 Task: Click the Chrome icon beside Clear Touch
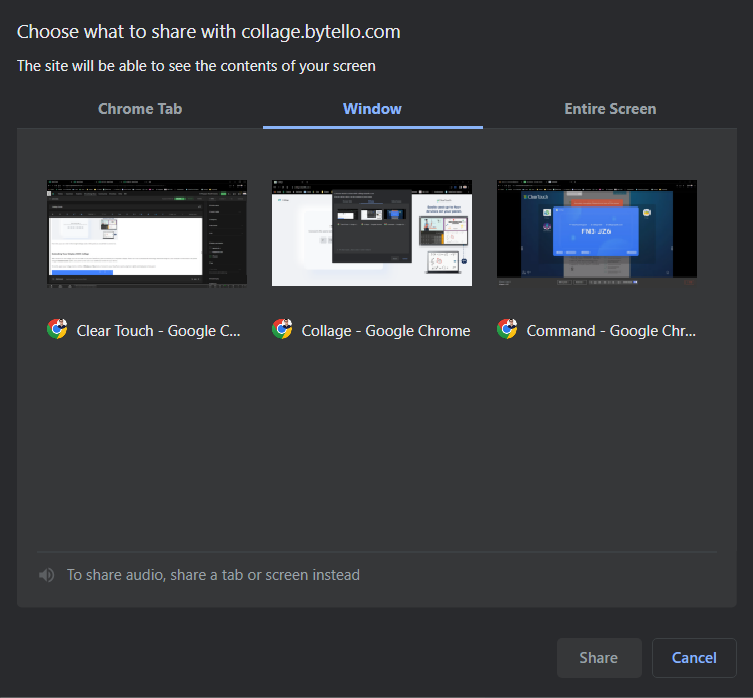point(57,330)
